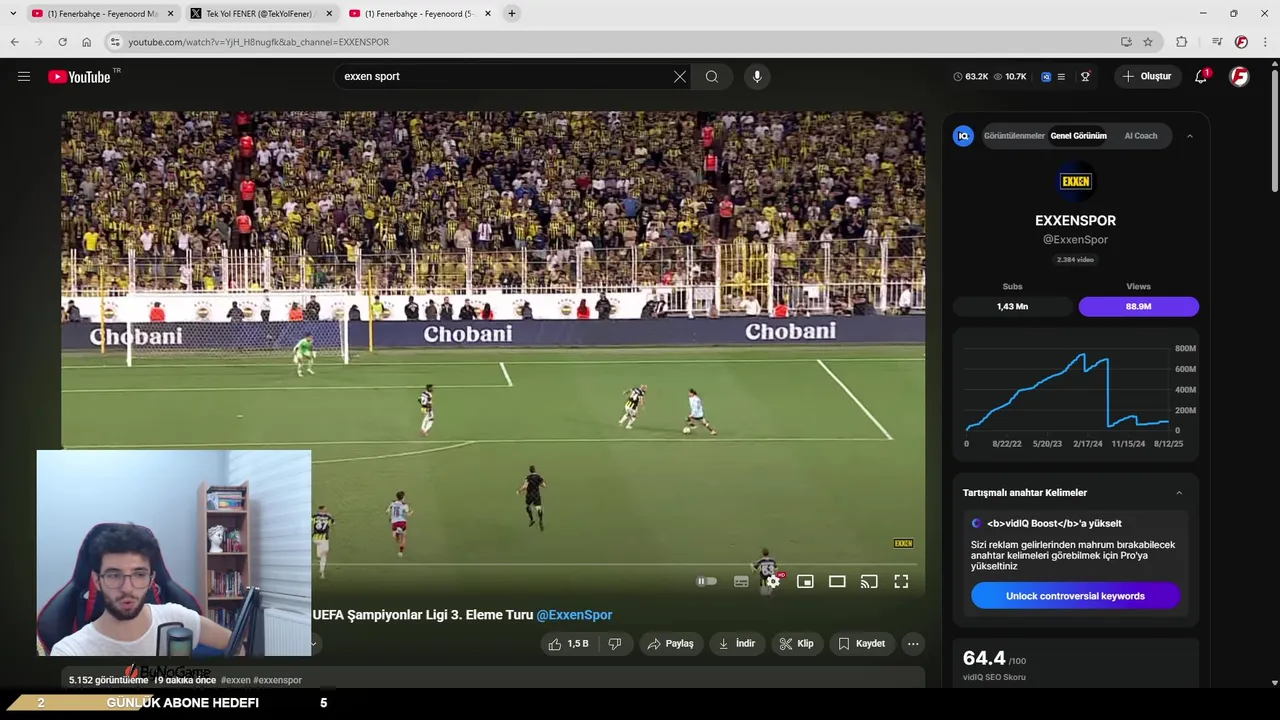Run search with magnifier button

coord(712,76)
